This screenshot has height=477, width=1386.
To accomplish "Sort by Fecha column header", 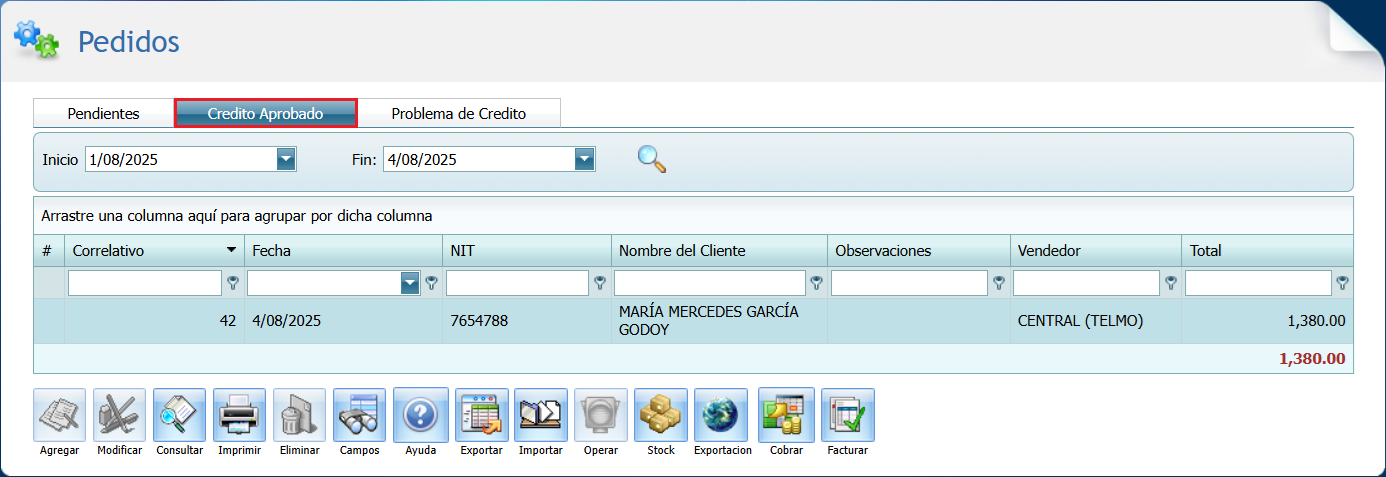I will [343, 251].
